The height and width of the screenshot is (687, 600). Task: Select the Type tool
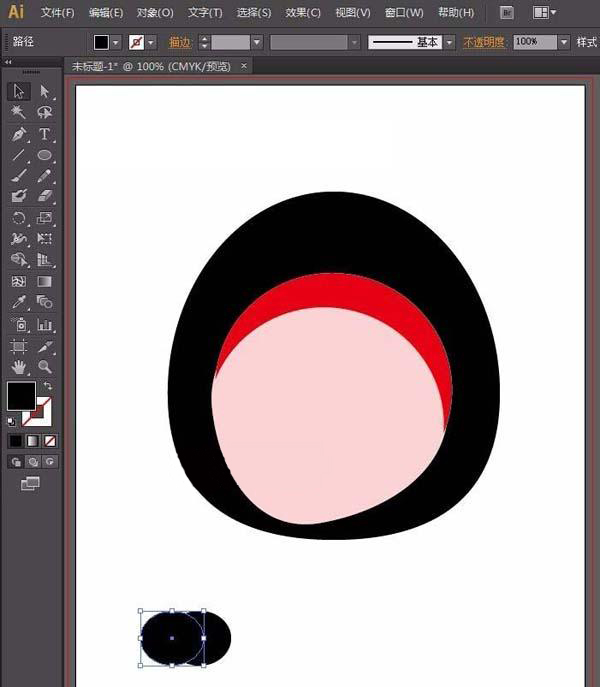tap(45, 134)
